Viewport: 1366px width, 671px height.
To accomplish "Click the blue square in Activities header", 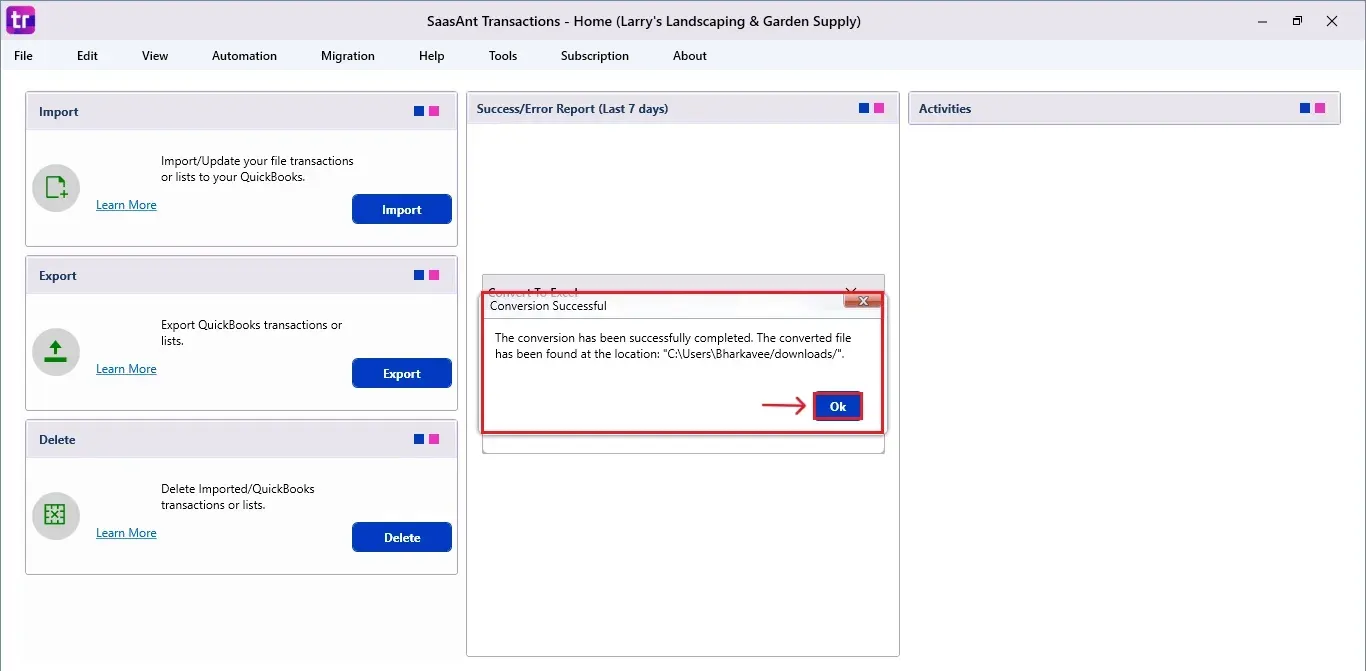I will (x=1305, y=108).
